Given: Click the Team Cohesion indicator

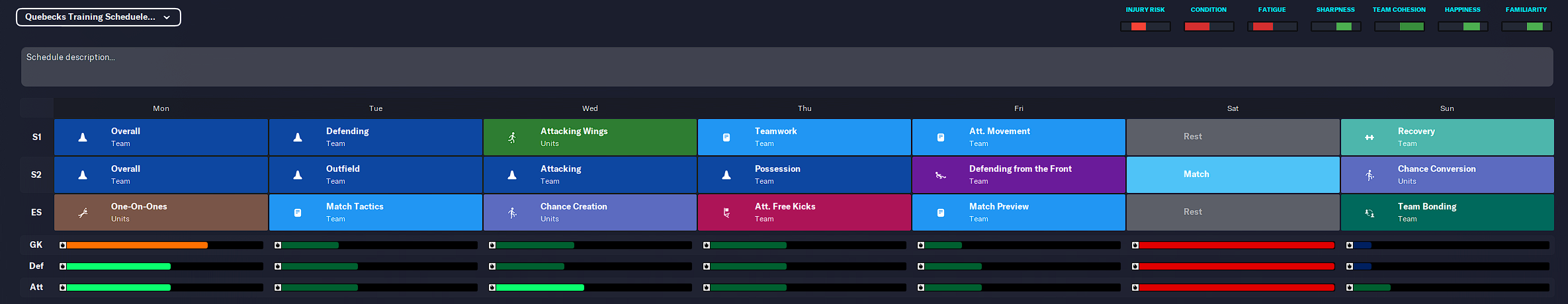Looking at the screenshot, I should 1399,26.
